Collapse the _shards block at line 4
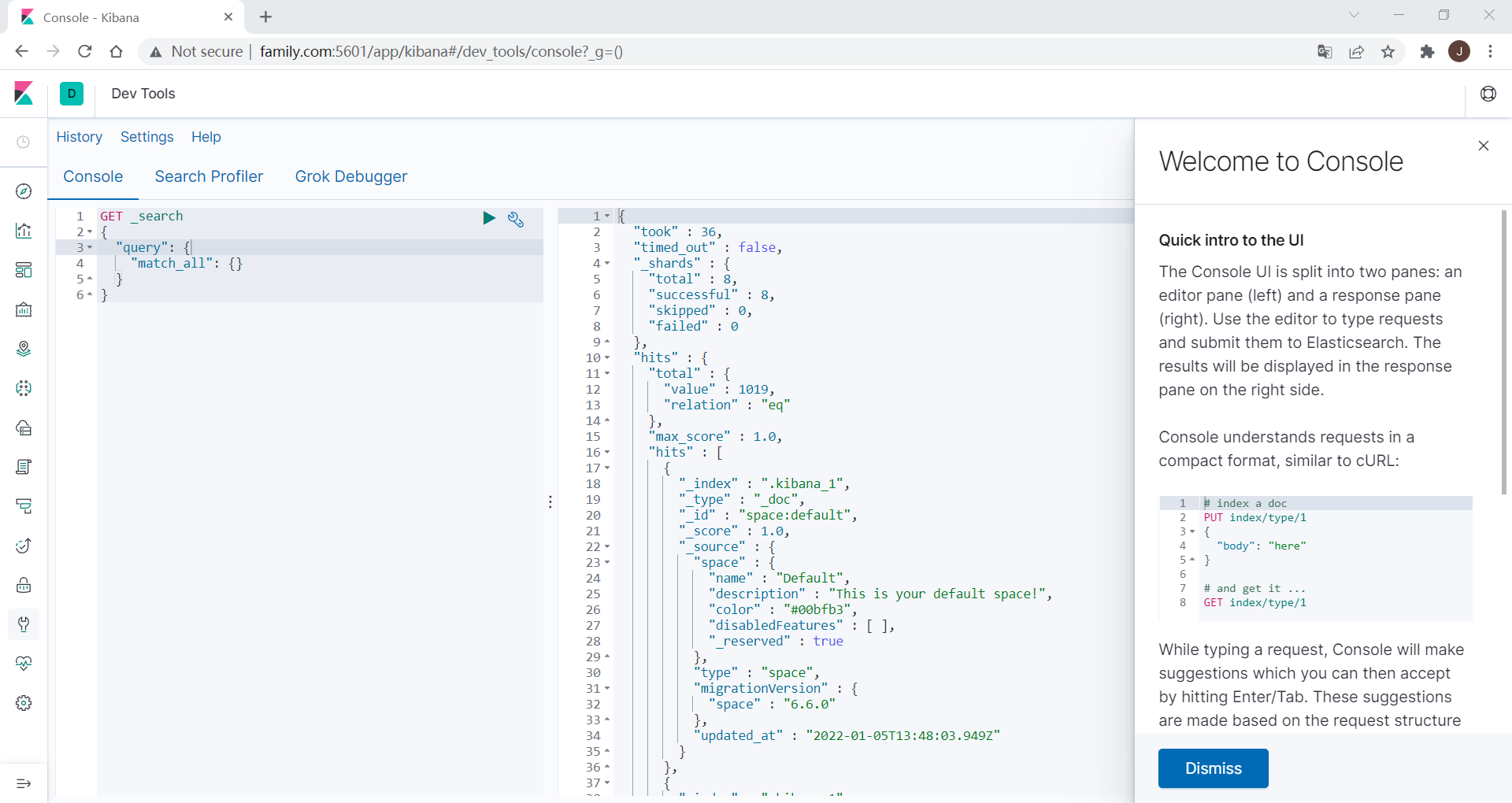1512x803 pixels. [607, 264]
